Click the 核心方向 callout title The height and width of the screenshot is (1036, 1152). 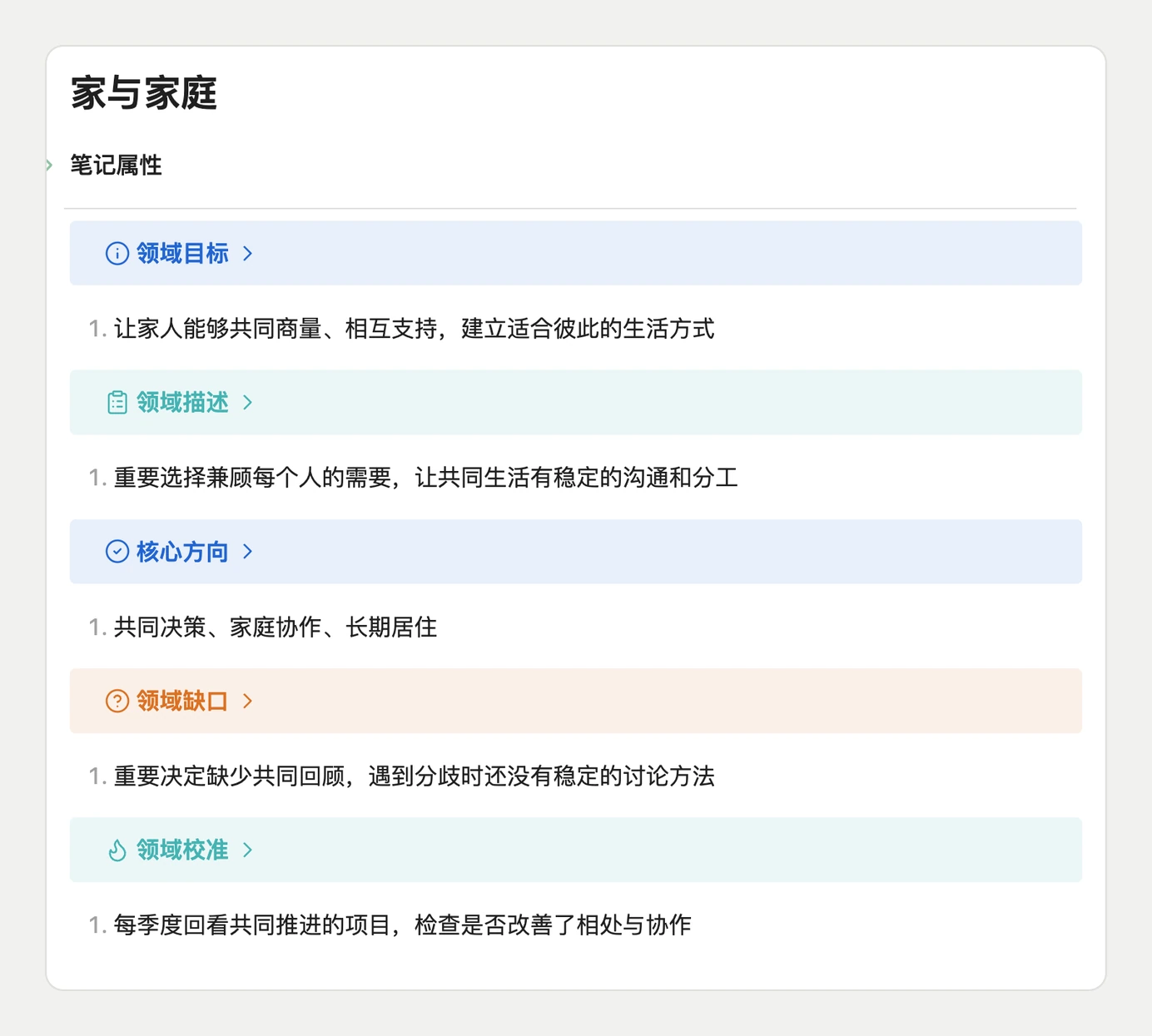pyautogui.click(x=182, y=552)
